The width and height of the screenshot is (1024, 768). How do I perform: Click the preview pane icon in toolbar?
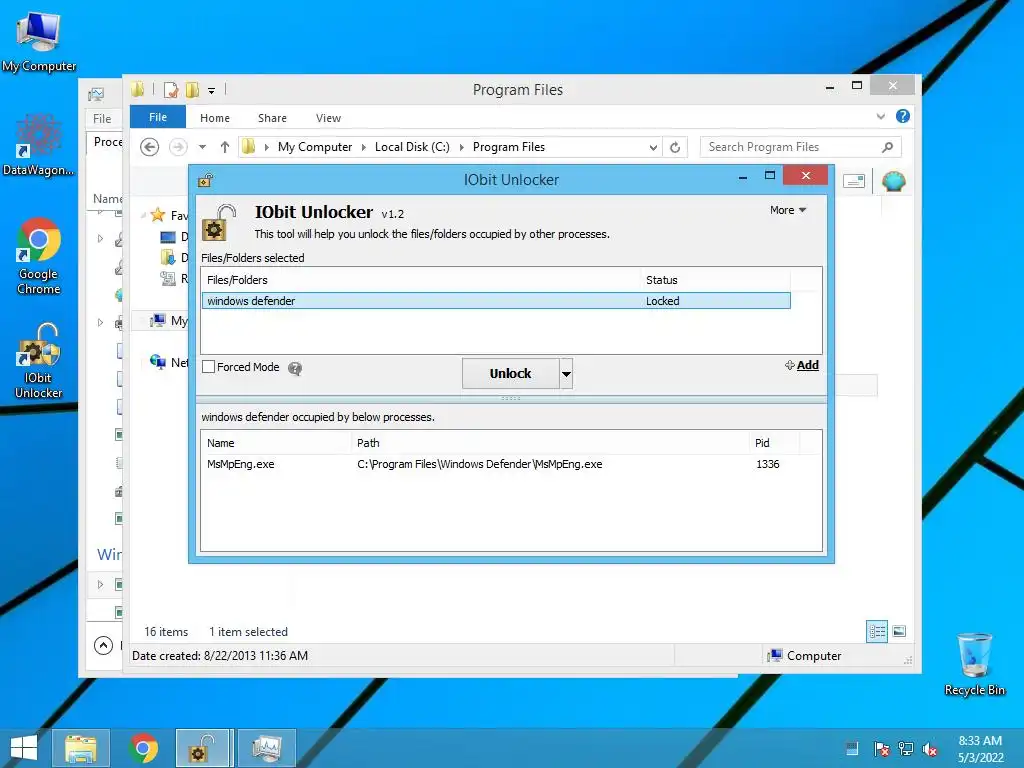[x=854, y=181]
